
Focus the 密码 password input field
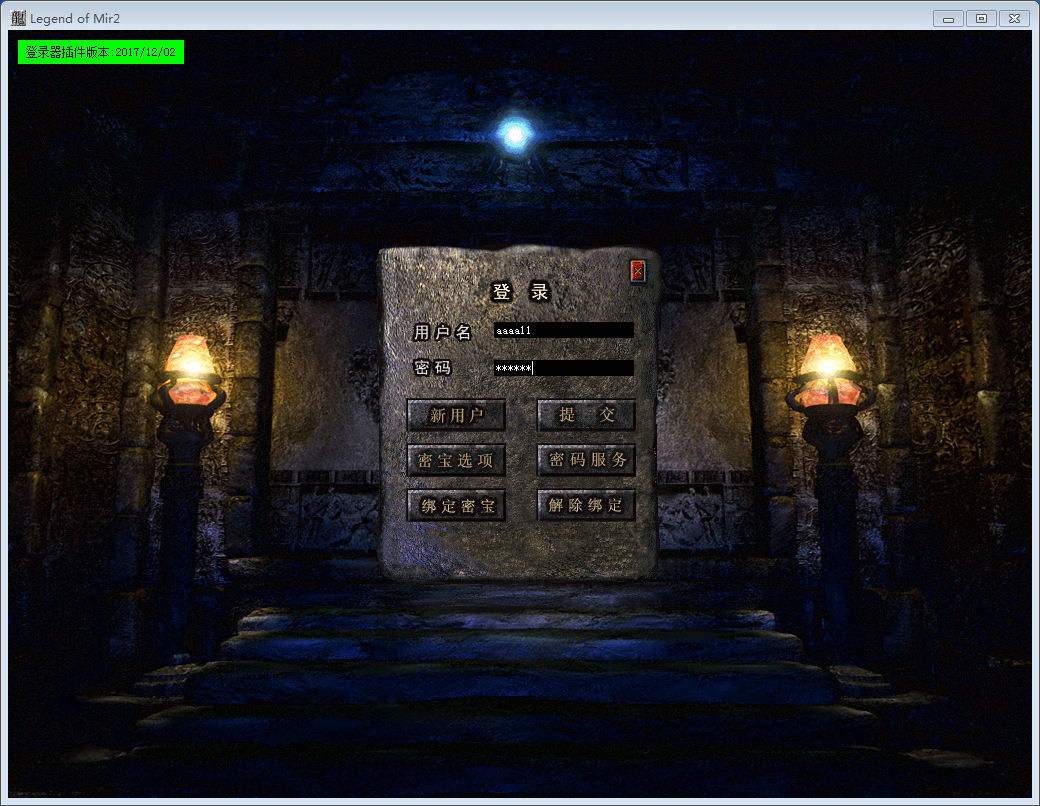click(x=563, y=368)
